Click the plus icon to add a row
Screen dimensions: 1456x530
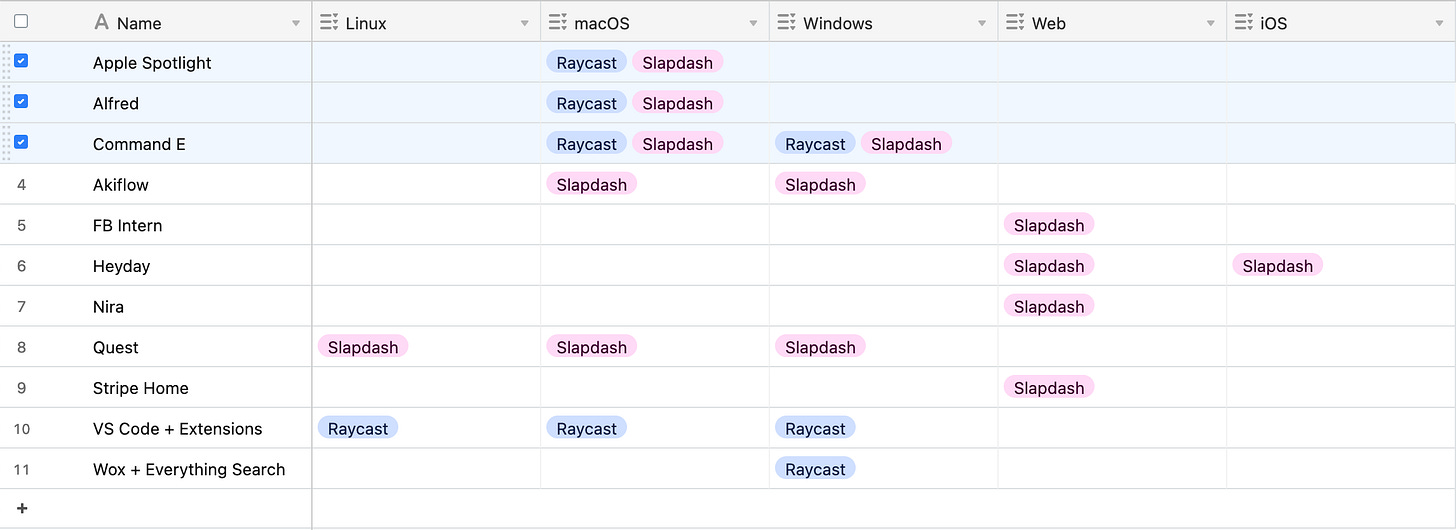point(22,508)
